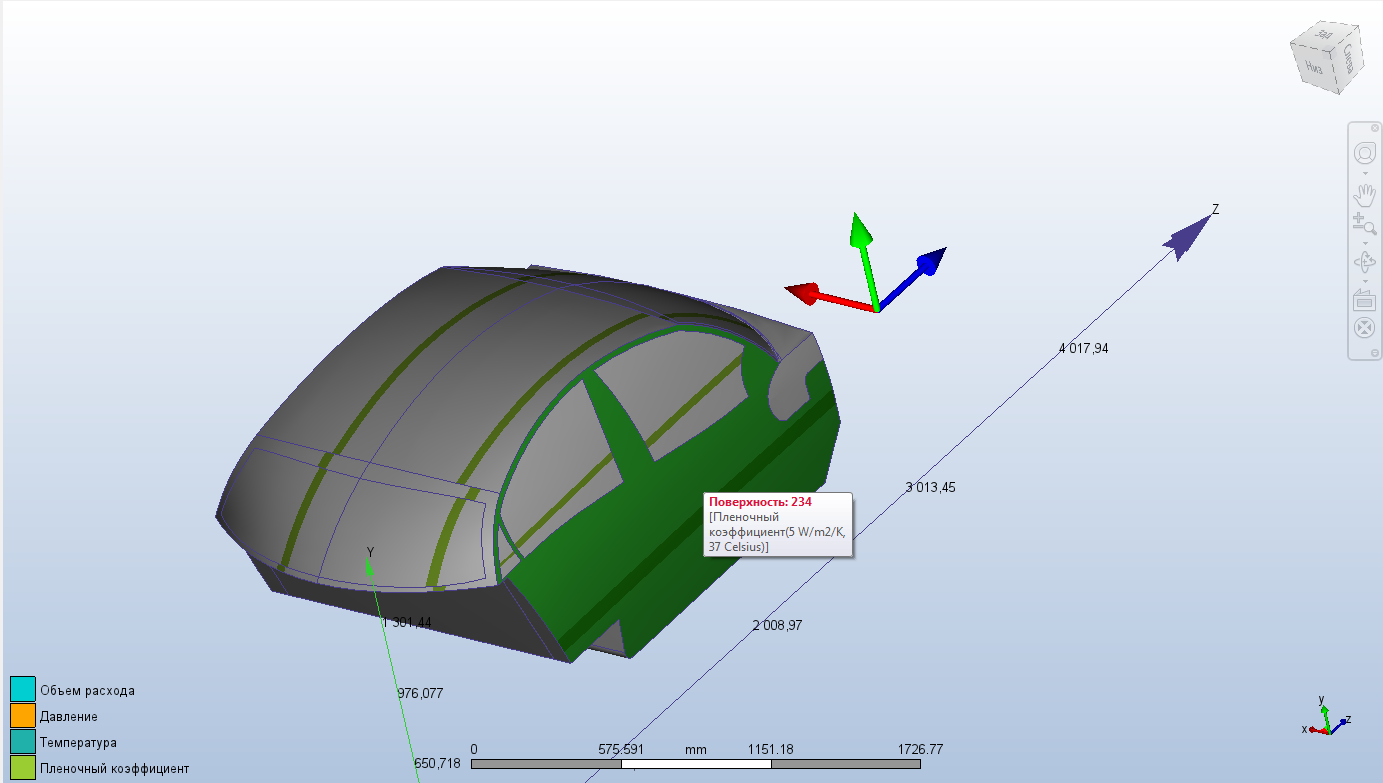
Task: Click the "2 008,97" Z axis value
Action: click(x=777, y=625)
